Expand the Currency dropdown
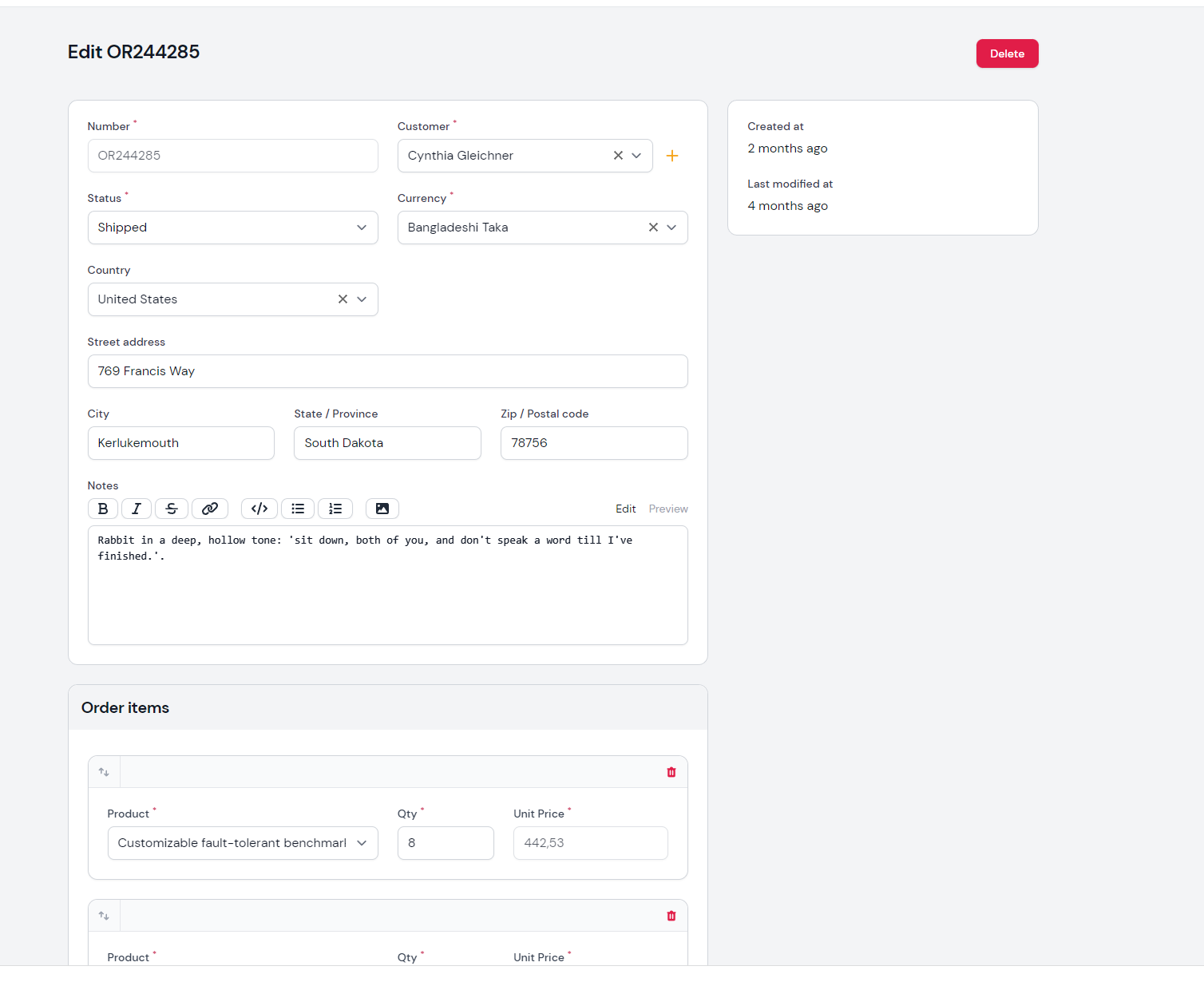 point(671,228)
